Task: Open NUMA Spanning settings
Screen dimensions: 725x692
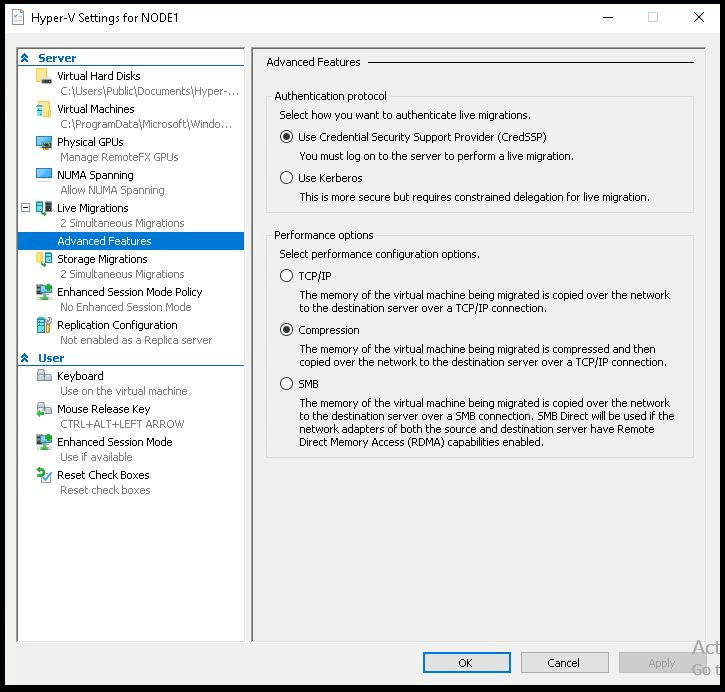Action: click(95, 175)
